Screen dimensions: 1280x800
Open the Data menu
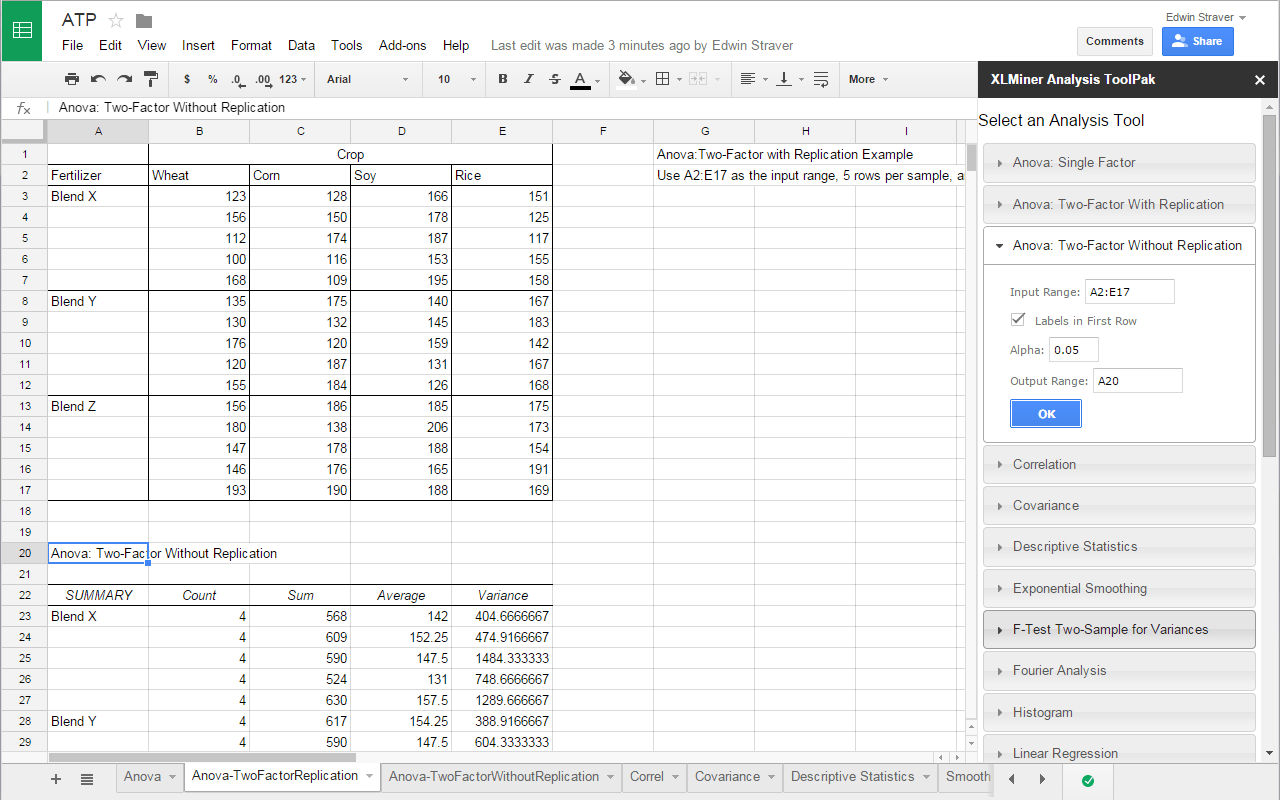pyautogui.click(x=301, y=45)
